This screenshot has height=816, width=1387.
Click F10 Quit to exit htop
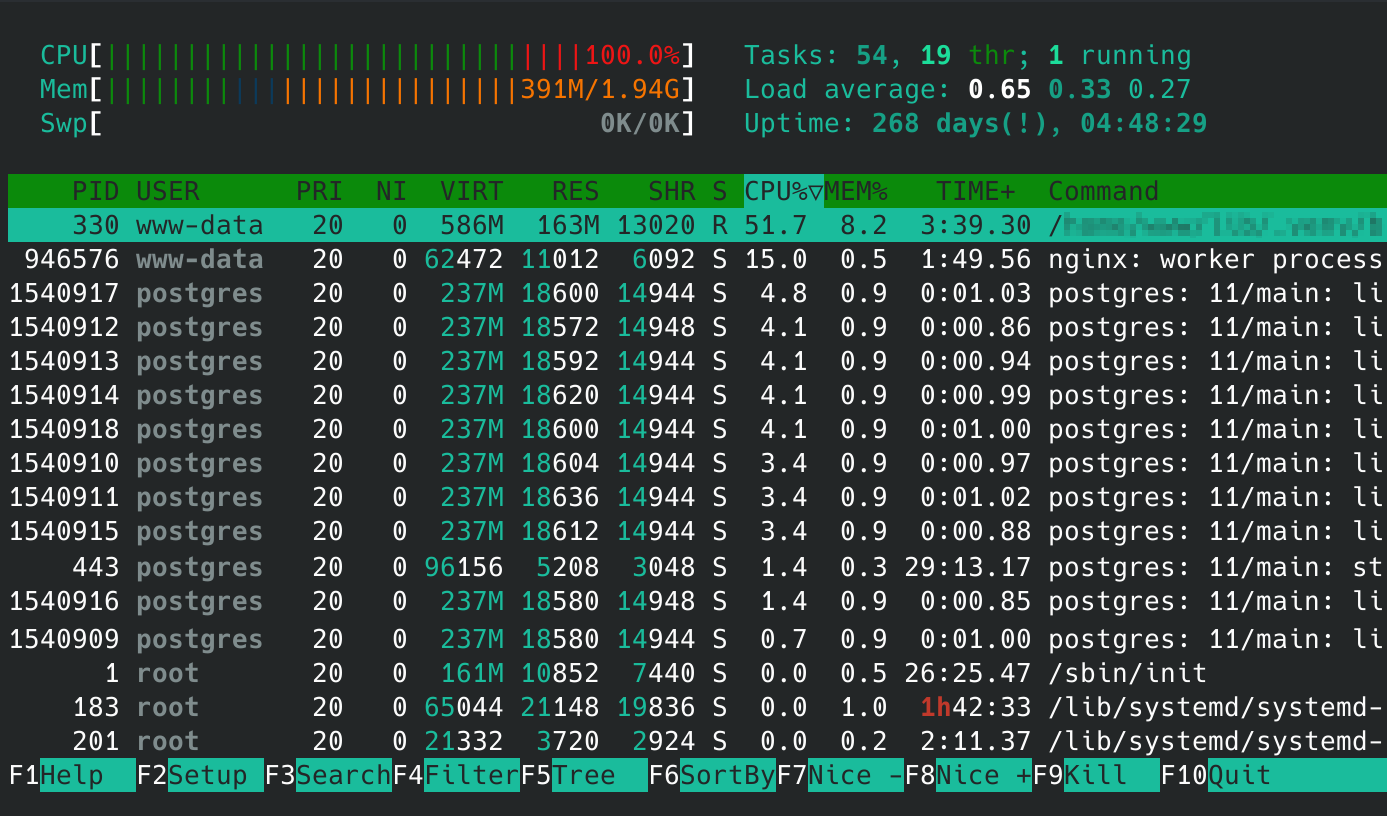[1238, 775]
